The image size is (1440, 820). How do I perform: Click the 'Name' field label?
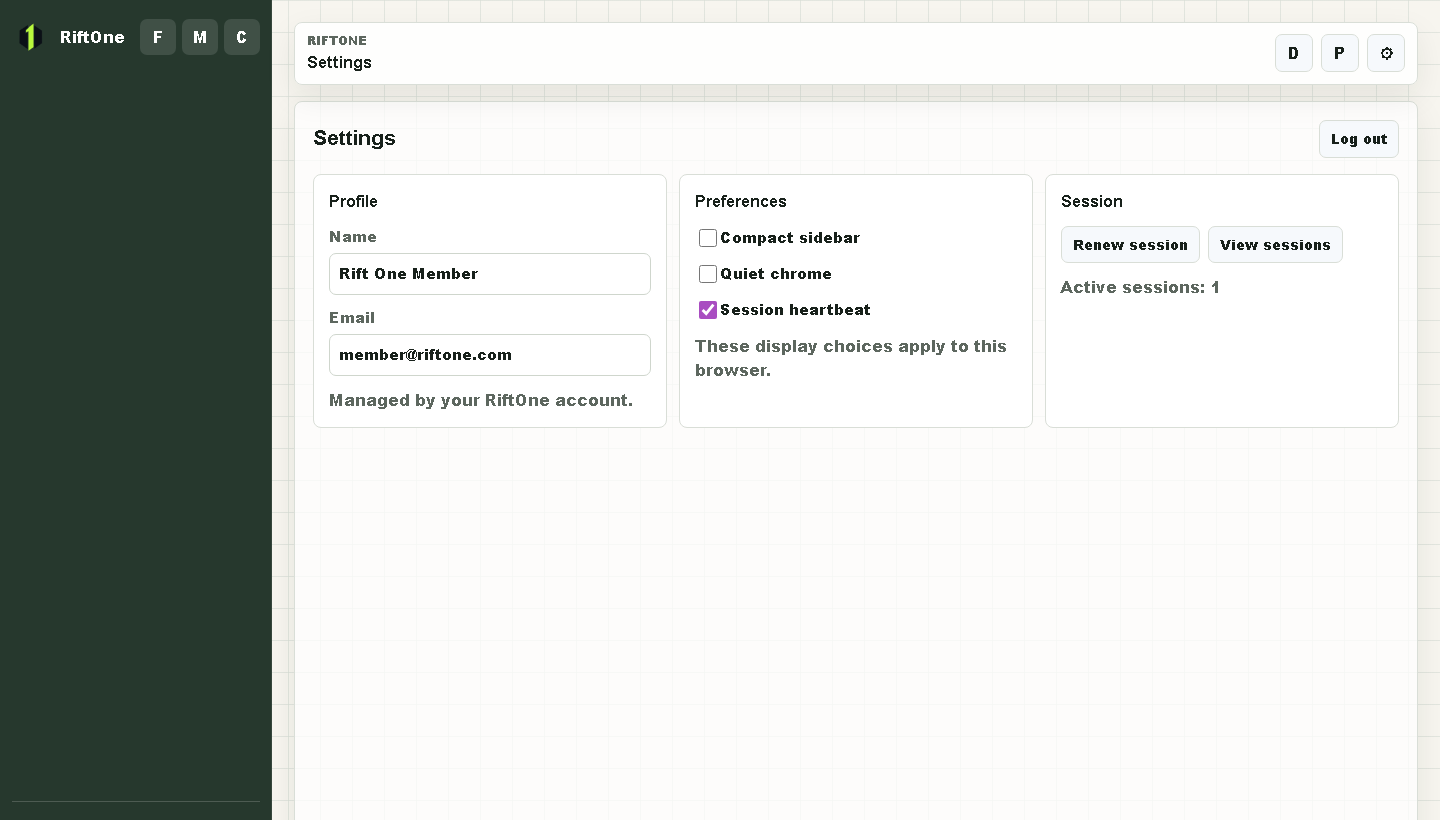pyautogui.click(x=353, y=237)
